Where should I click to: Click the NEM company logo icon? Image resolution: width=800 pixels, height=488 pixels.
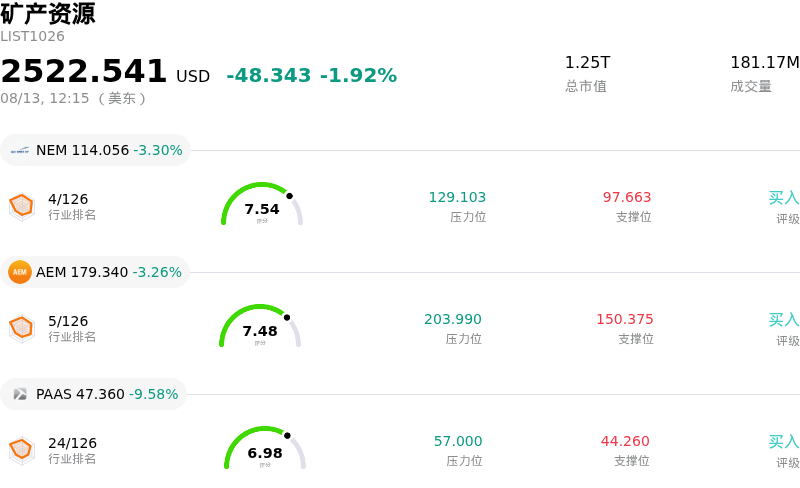coord(20,151)
